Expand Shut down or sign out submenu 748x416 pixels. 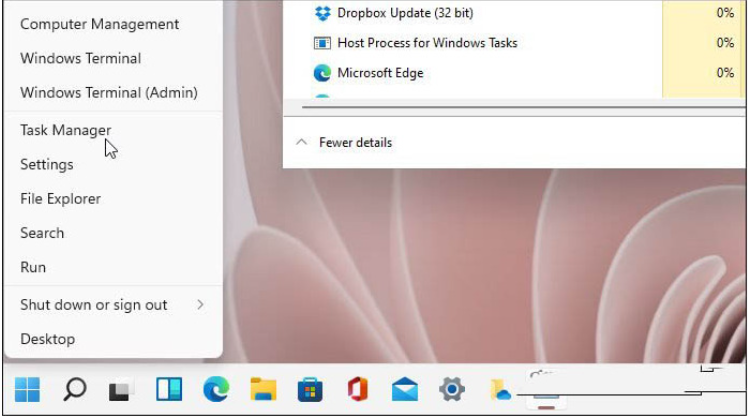click(x=110, y=305)
